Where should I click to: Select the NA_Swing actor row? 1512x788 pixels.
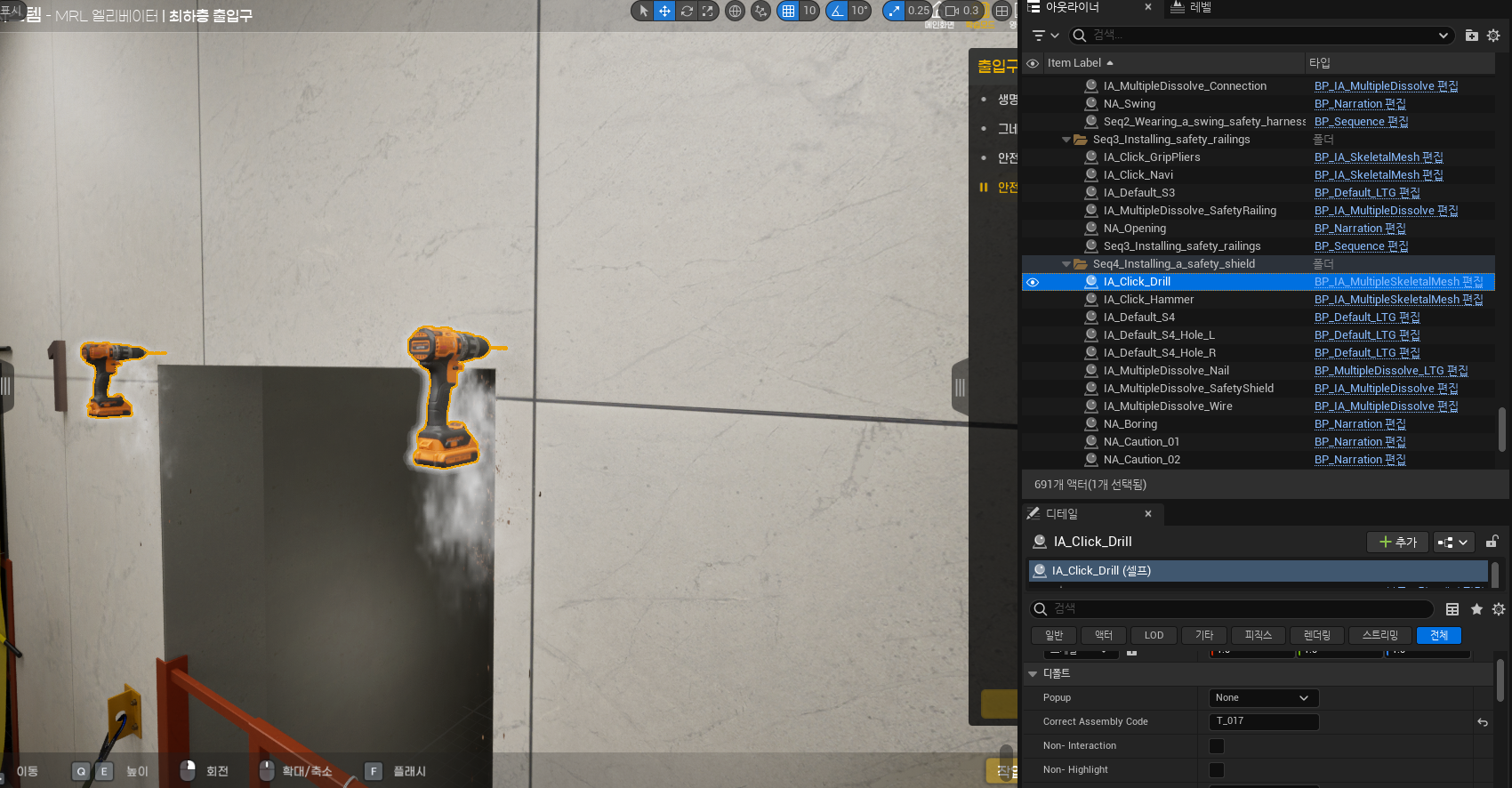pyautogui.click(x=1130, y=104)
